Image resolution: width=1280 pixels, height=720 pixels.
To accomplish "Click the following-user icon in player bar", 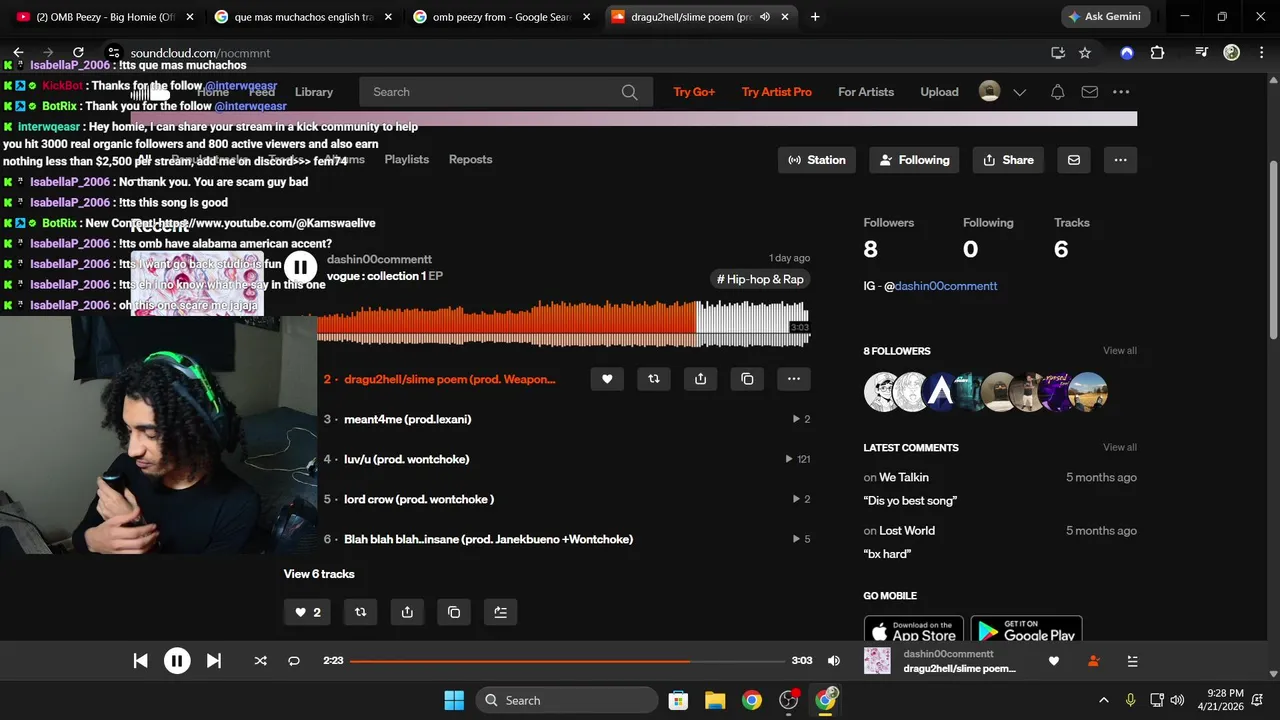I will tap(1093, 661).
